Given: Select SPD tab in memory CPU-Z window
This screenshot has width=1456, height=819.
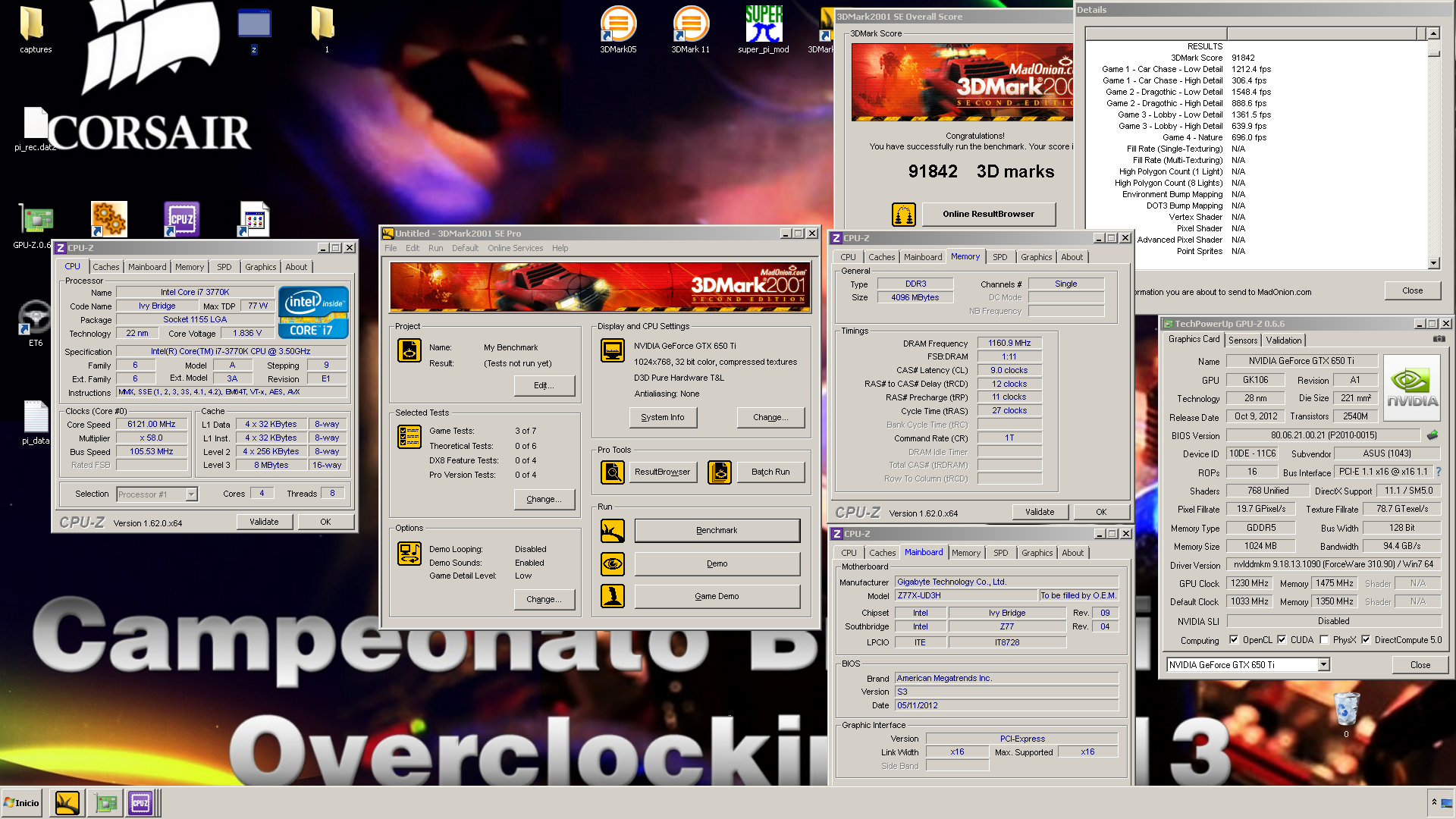Looking at the screenshot, I should point(1000,257).
